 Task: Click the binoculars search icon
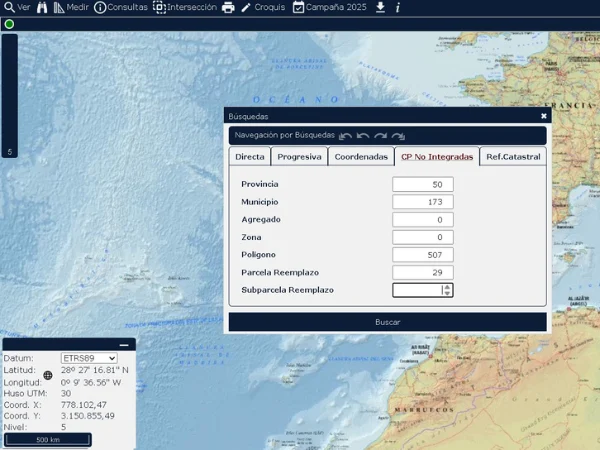pos(42,7)
